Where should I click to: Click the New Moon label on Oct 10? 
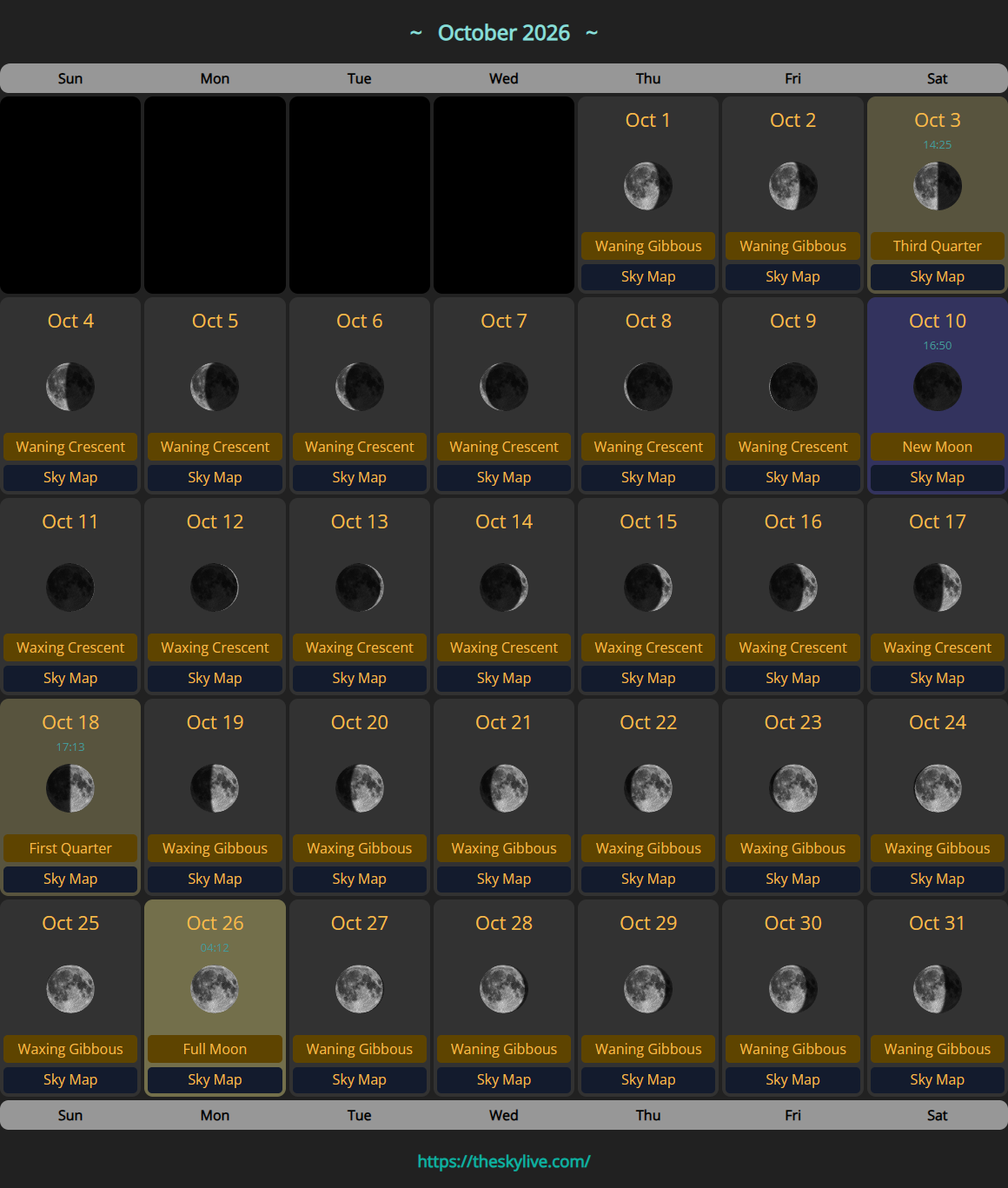(x=937, y=447)
